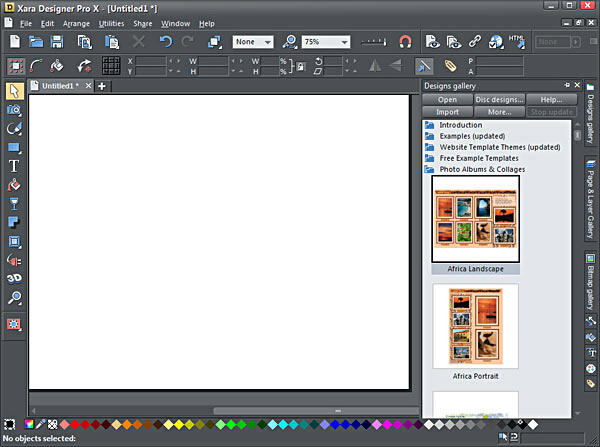
Task: Pick the yellow color swatch
Action: pyautogui.click(x=179, y=424)
